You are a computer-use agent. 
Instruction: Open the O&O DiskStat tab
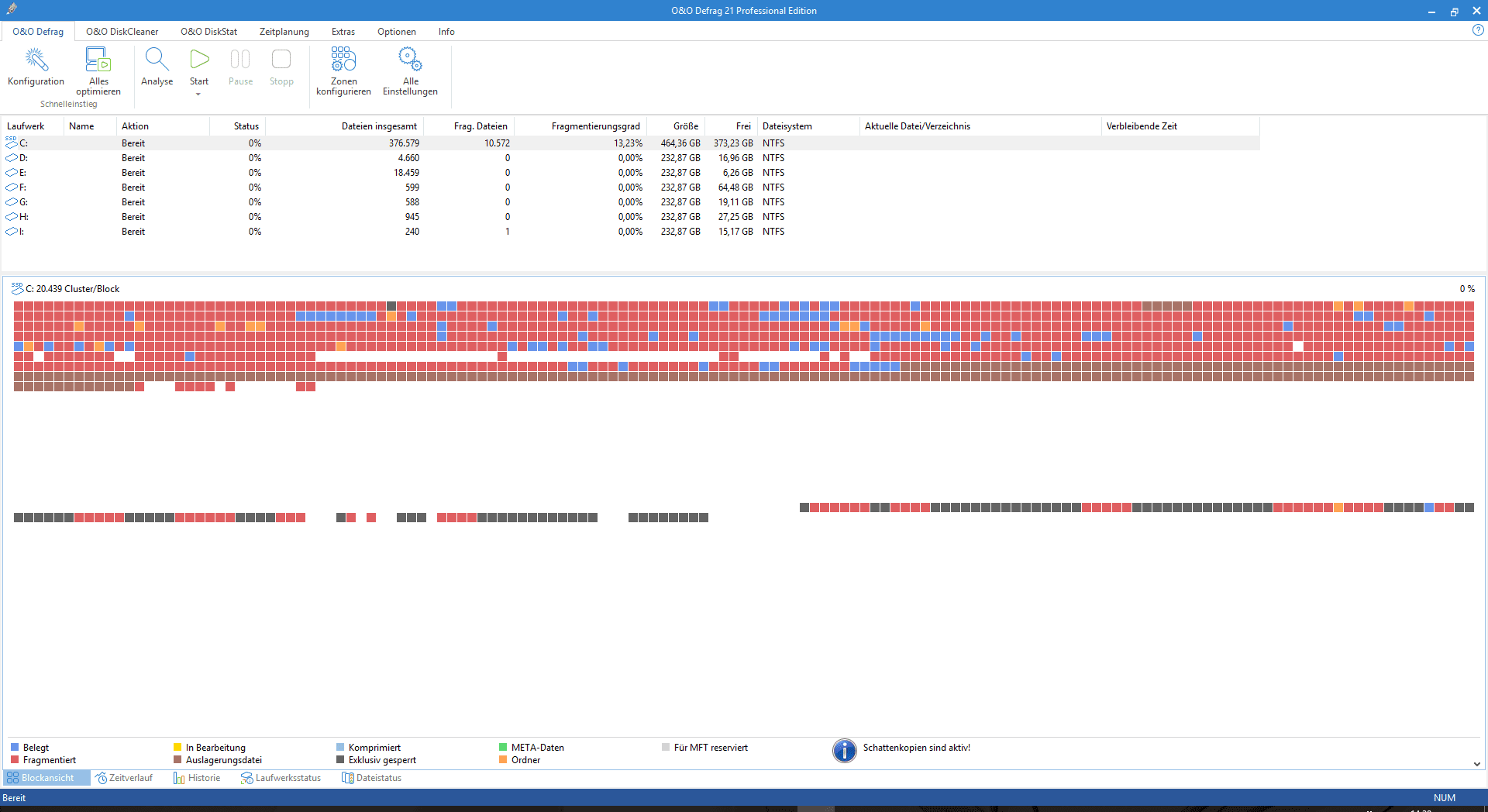tap(208, 32)
